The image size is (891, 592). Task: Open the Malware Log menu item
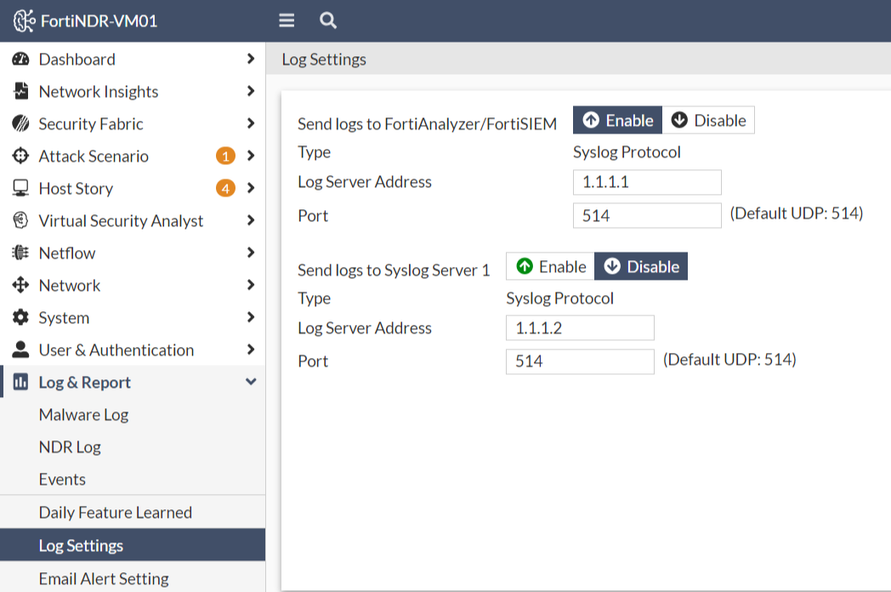(x=83, y=414)
